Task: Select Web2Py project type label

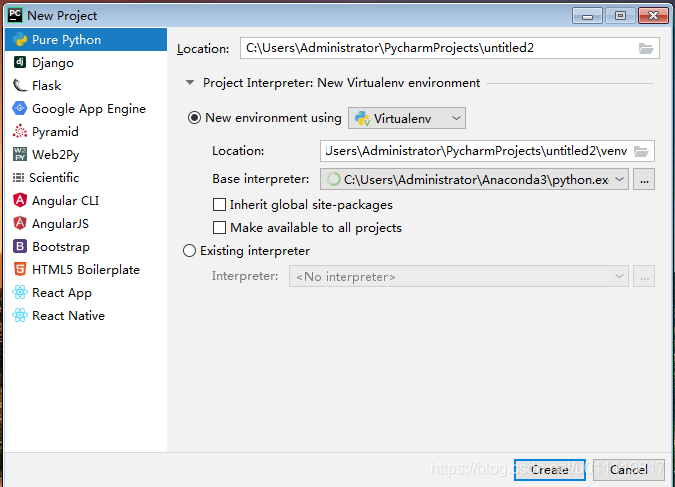Action: click(56, 155)
